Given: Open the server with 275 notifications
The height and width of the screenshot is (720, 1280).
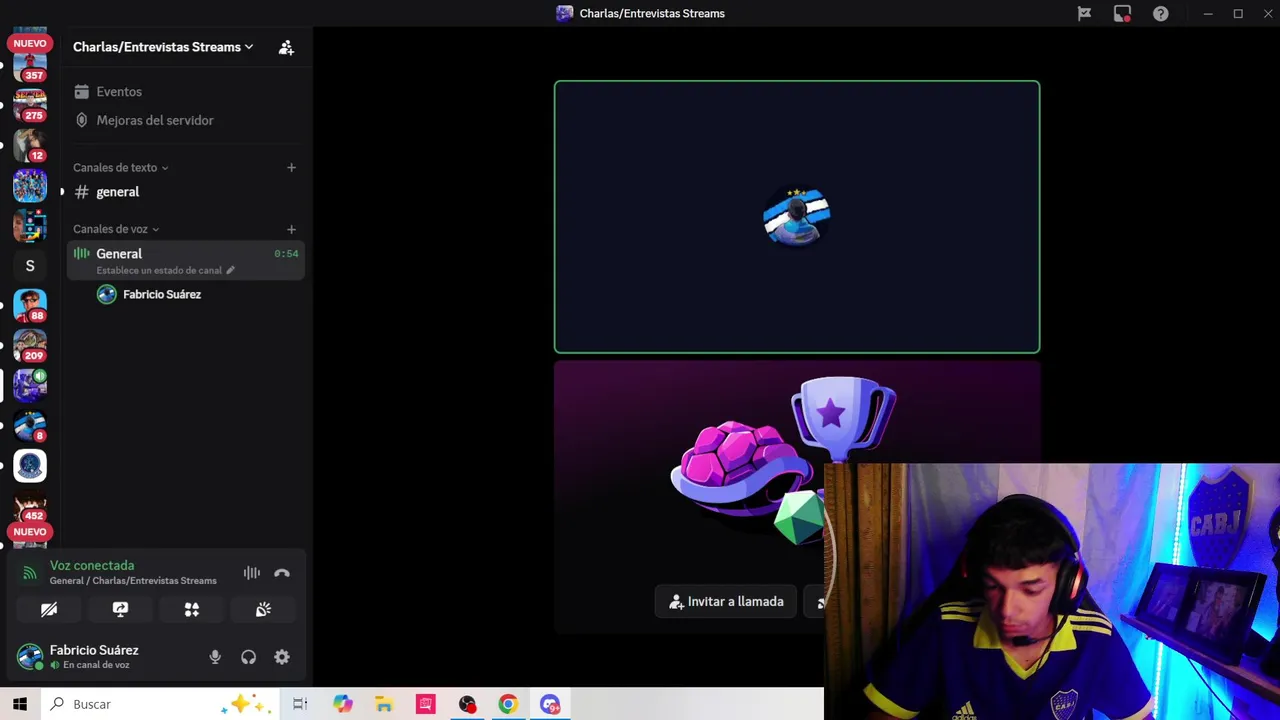Looking at the screenshot, I should coord(30,105).
